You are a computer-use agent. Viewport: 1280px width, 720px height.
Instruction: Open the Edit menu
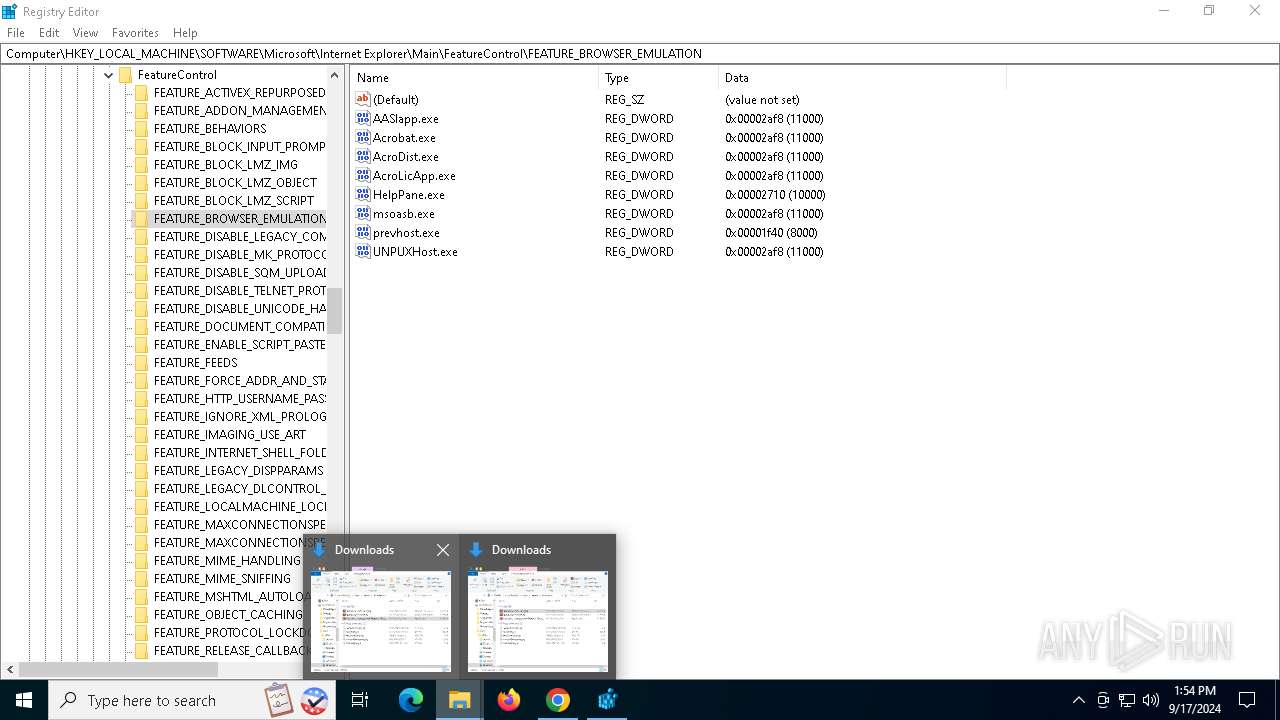pos(49,33)
